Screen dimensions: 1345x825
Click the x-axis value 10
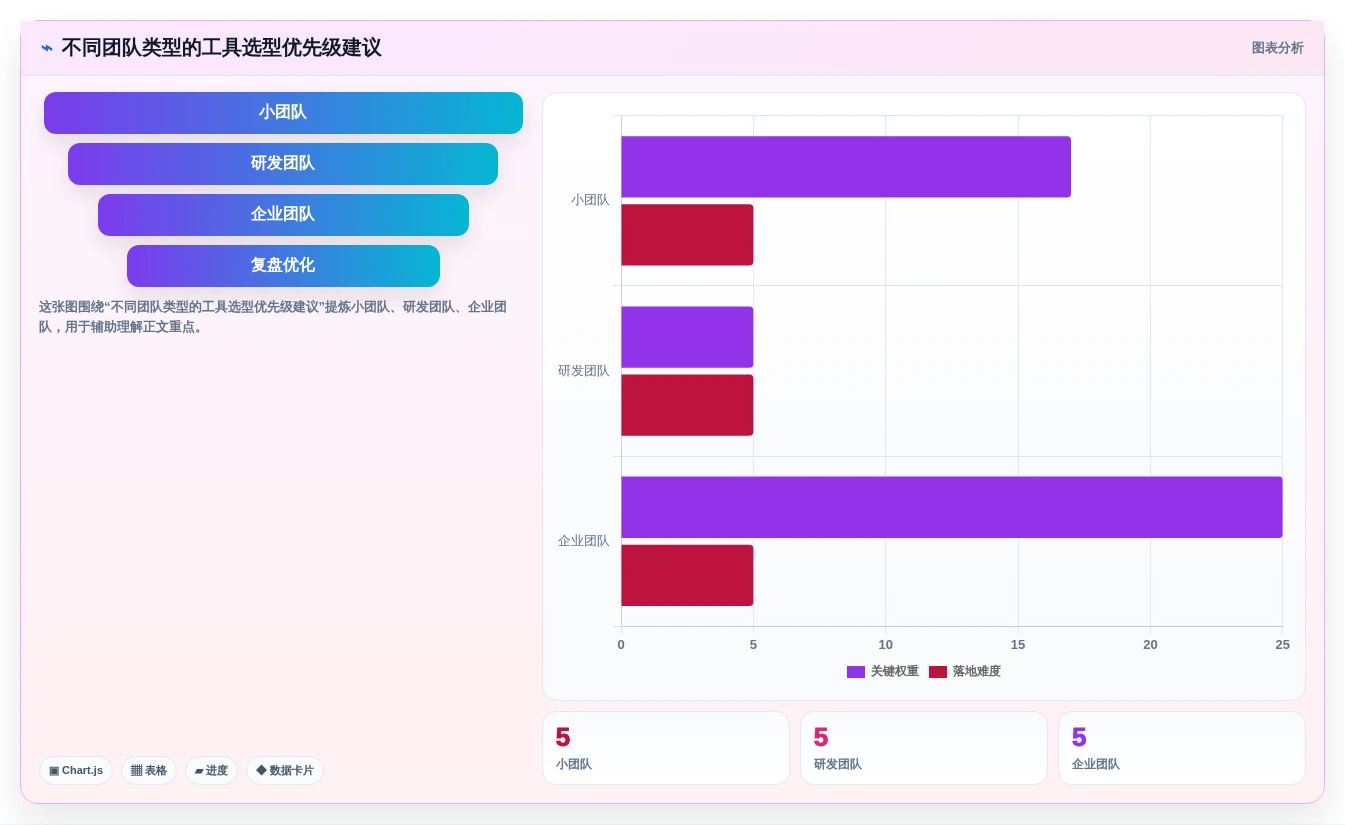pos(885,645)
